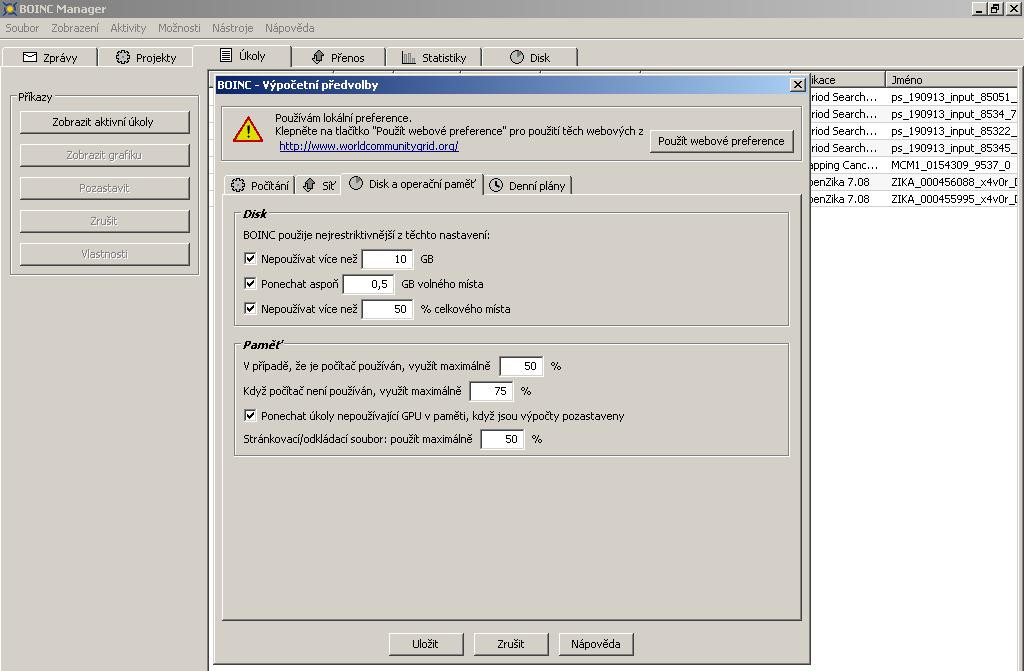Click the memory-in-use percentage field
Screen dimensions: 1024x671
[521, 366]
